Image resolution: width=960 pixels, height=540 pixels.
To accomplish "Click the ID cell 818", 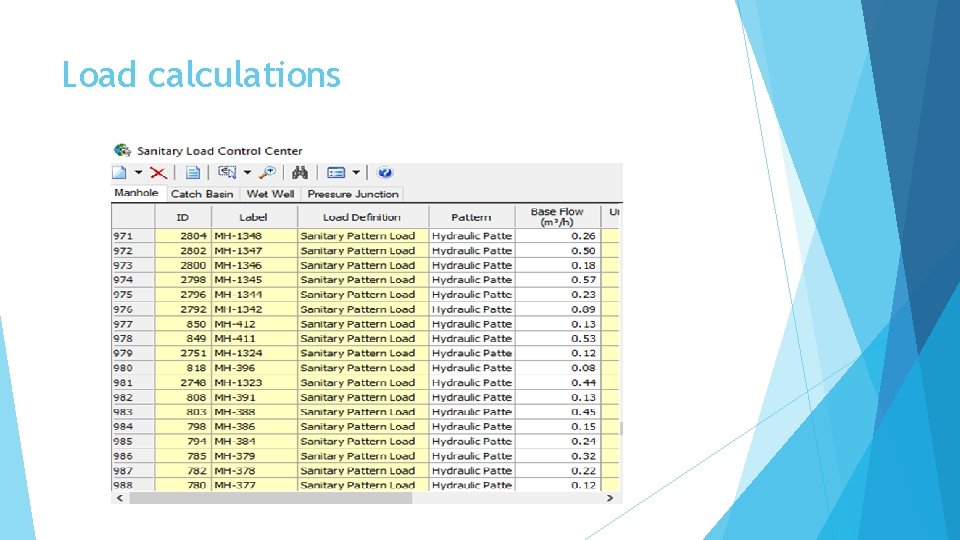I will click(183, 368).
